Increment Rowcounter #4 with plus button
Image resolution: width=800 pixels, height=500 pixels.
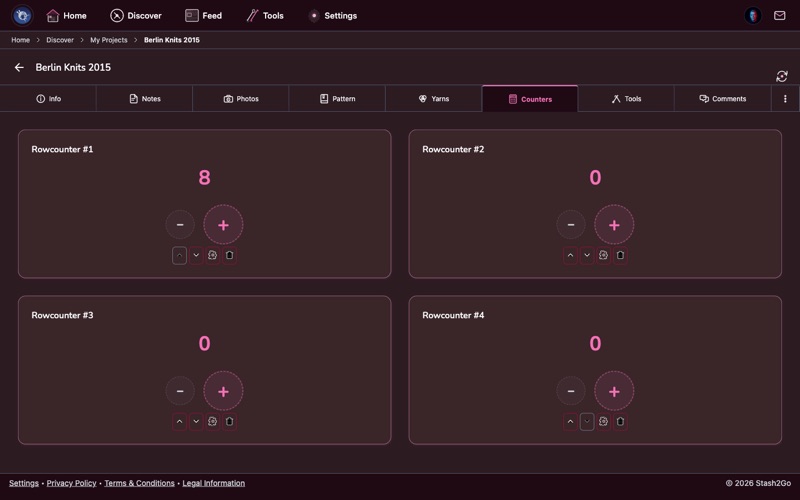pyautogui.click(x=614, y=391)
